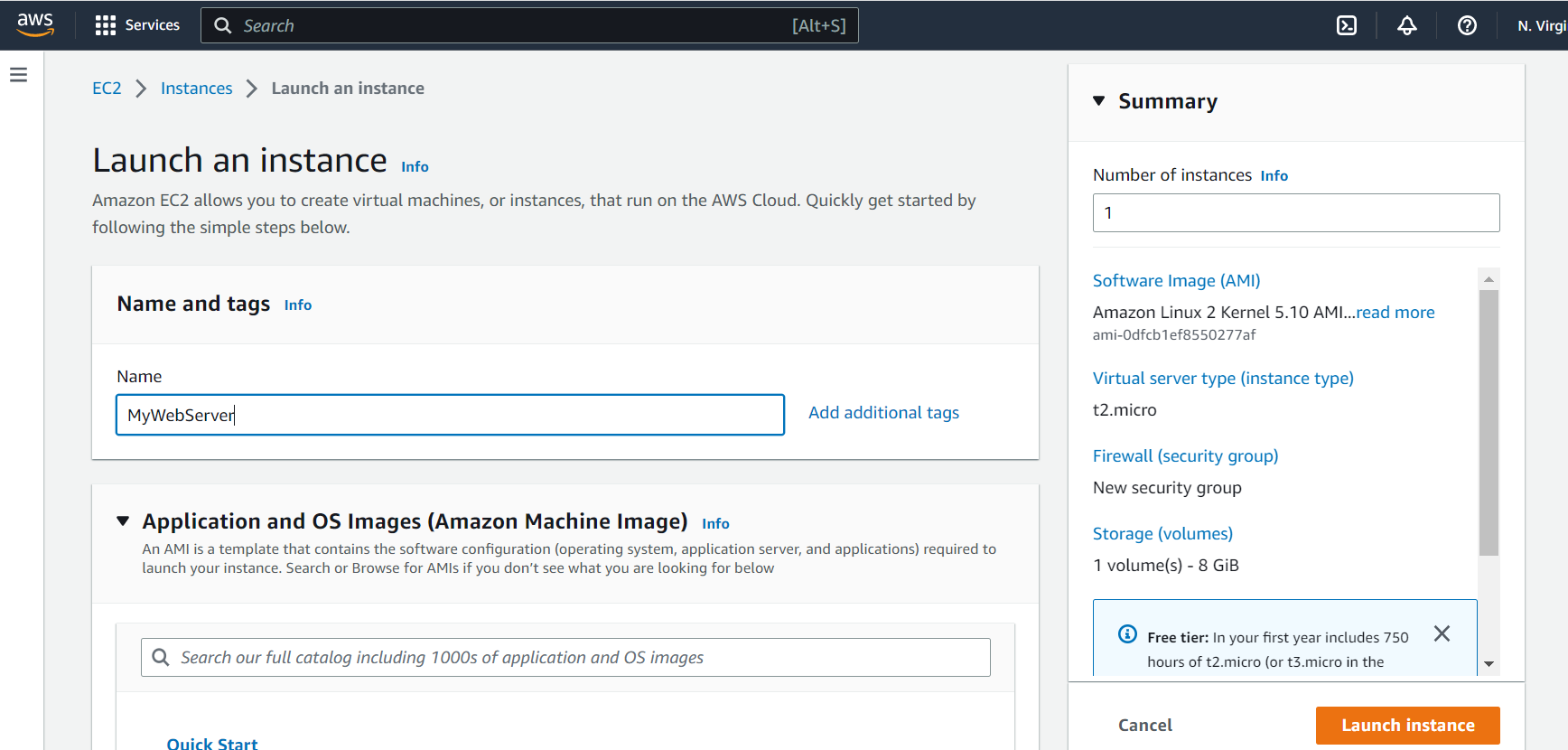
Task: Collapse Application and OS Images section
Action: [123, 521]
